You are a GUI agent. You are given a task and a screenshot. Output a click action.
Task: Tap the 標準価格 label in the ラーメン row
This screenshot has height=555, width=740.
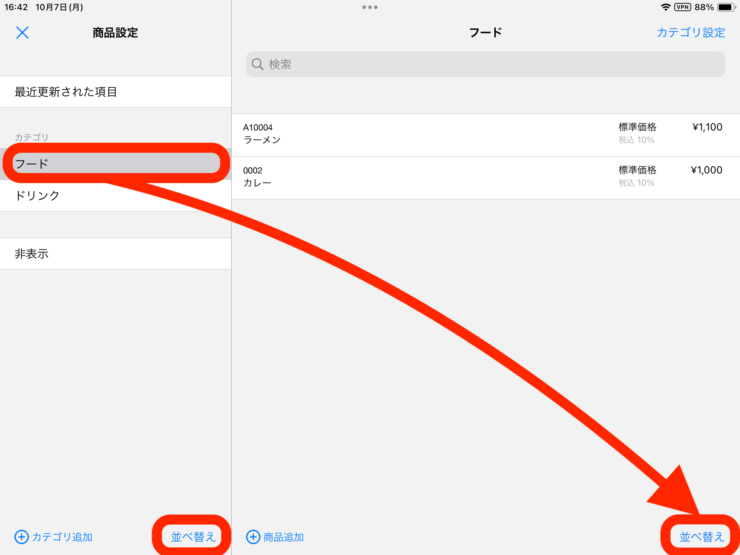[x=638, y=127]
